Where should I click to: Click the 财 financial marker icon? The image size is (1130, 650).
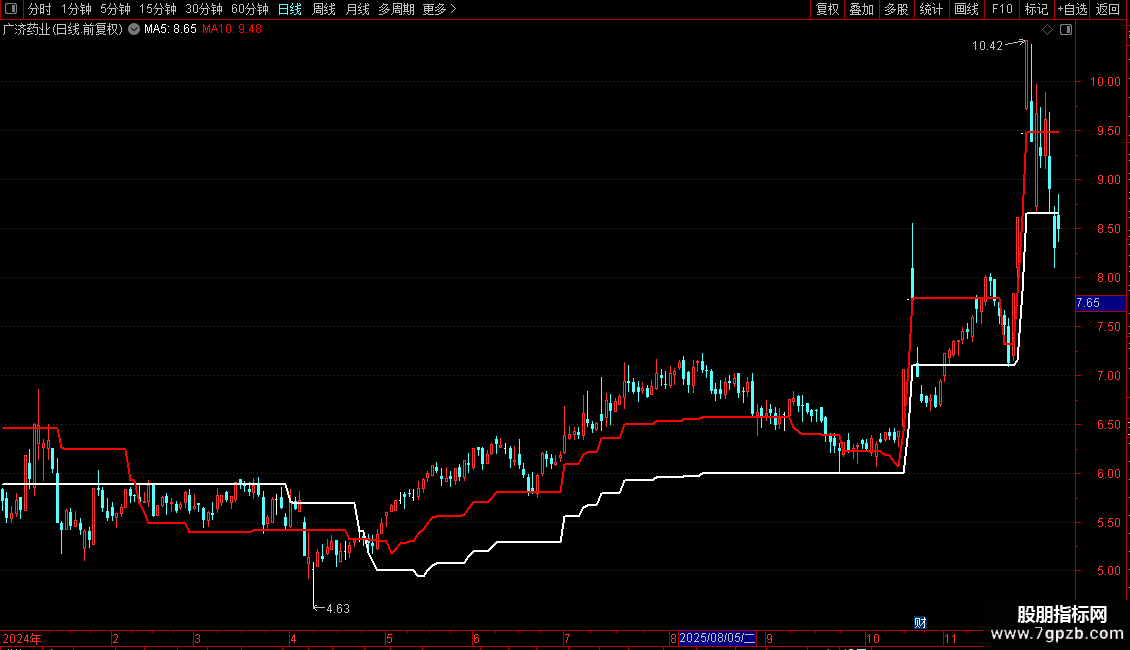pyautogui.click(x=920, y=623)
